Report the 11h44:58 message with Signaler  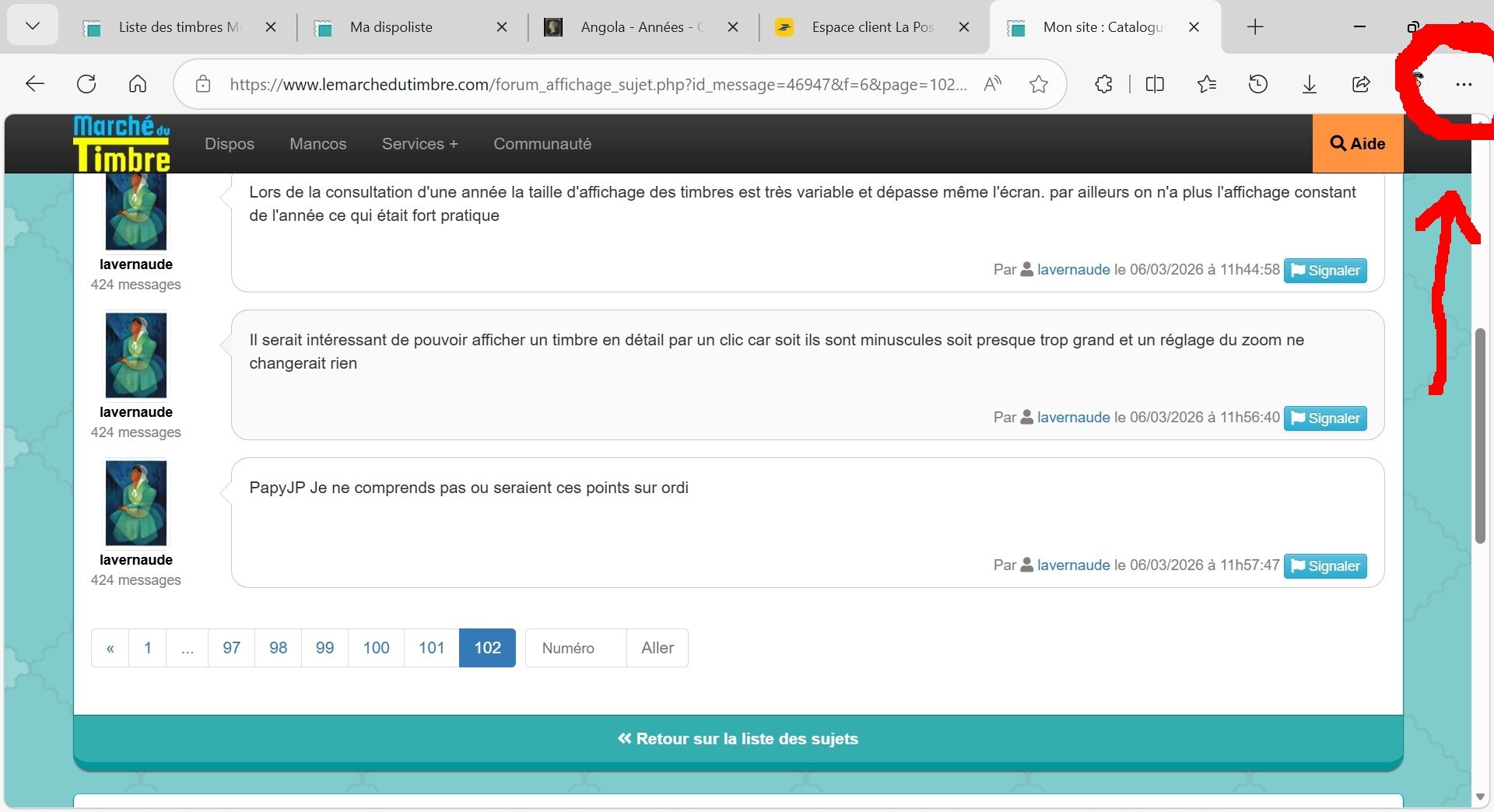tap(1325, 271)
